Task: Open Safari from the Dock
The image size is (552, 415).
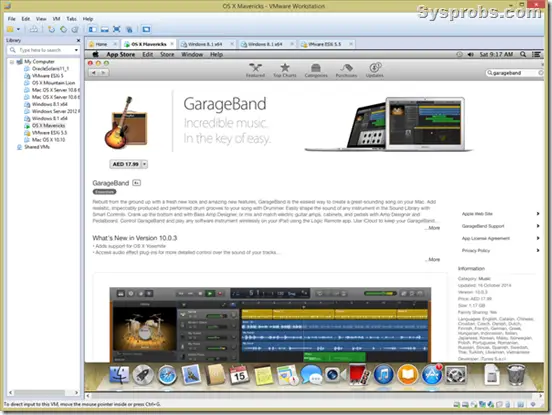Action: point(167,375)
